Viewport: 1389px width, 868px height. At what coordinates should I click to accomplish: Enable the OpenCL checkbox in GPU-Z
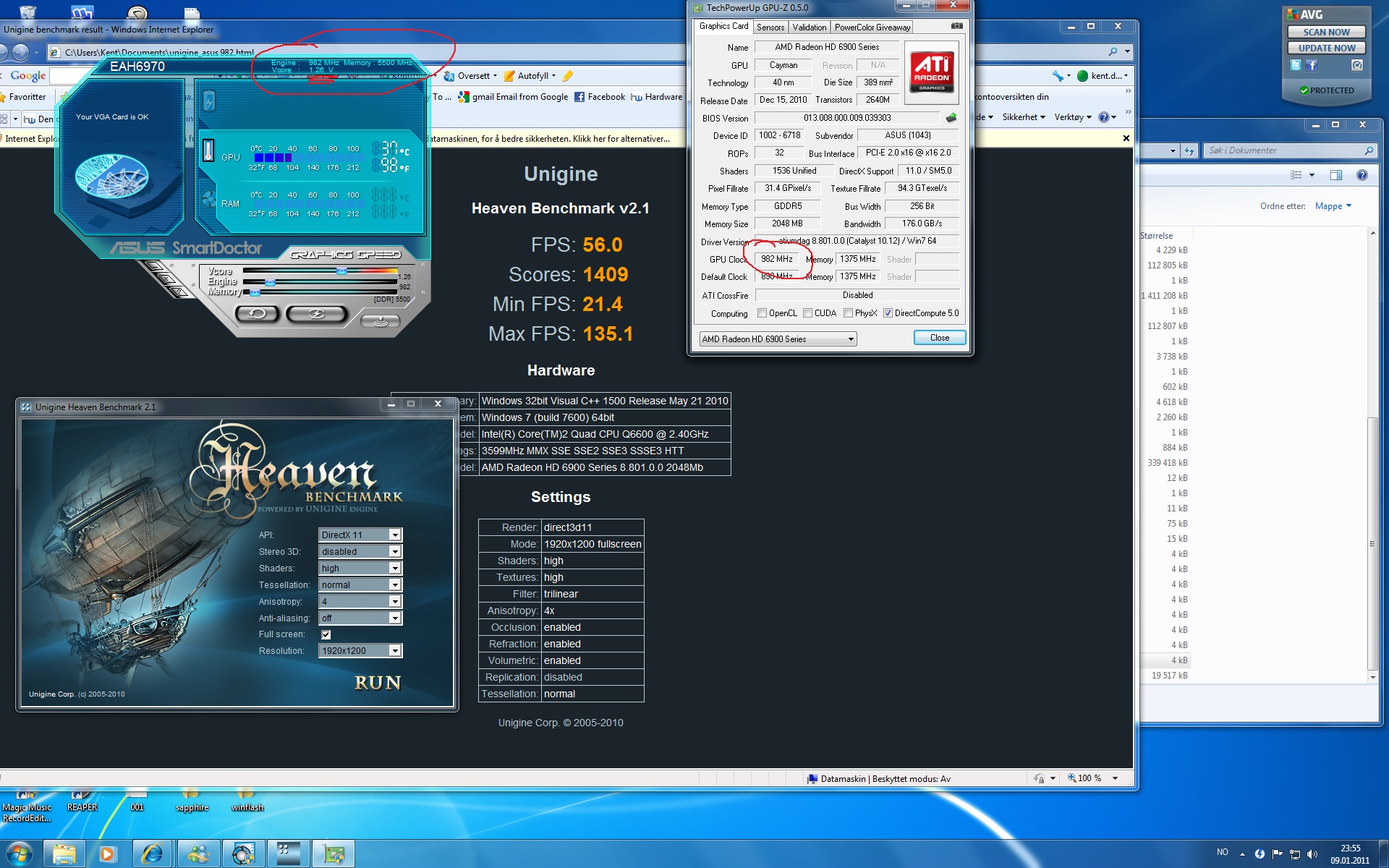pyautogui.click(x=762, y=313)
